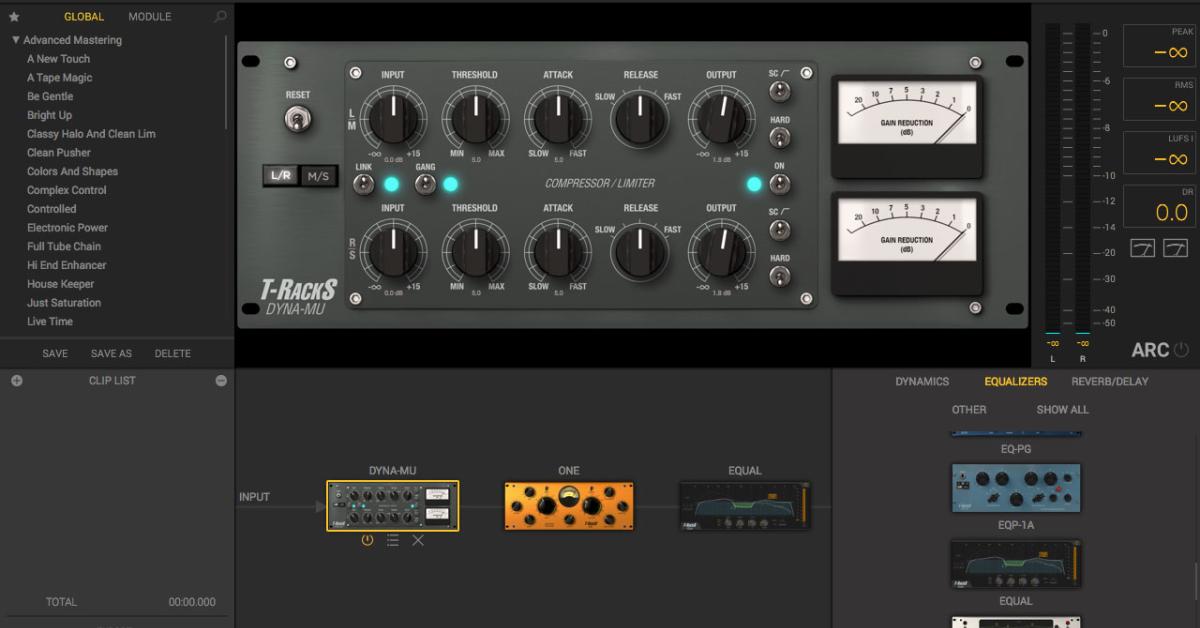Image resolution: width=1200 pixels, height=628 pixels.
Task: Open the DYNAMICS module category
Action: tap(922, 382)
